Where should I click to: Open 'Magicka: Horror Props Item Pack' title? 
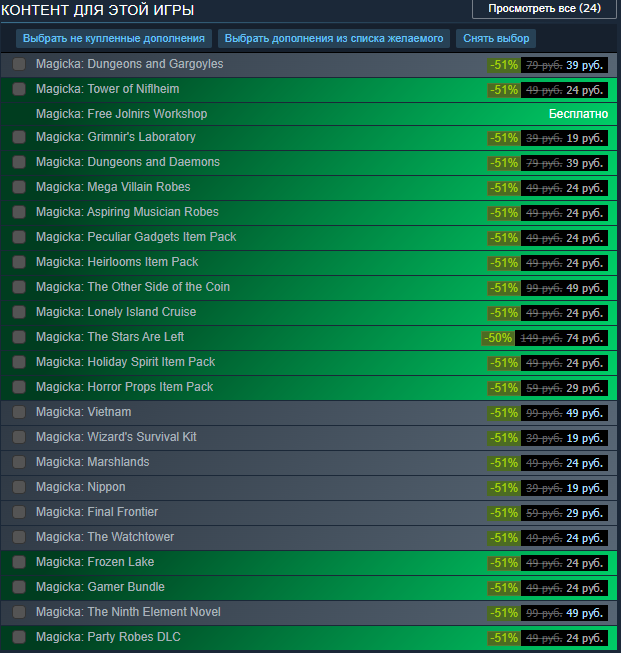pyautogui.click(x=125, y=387)
